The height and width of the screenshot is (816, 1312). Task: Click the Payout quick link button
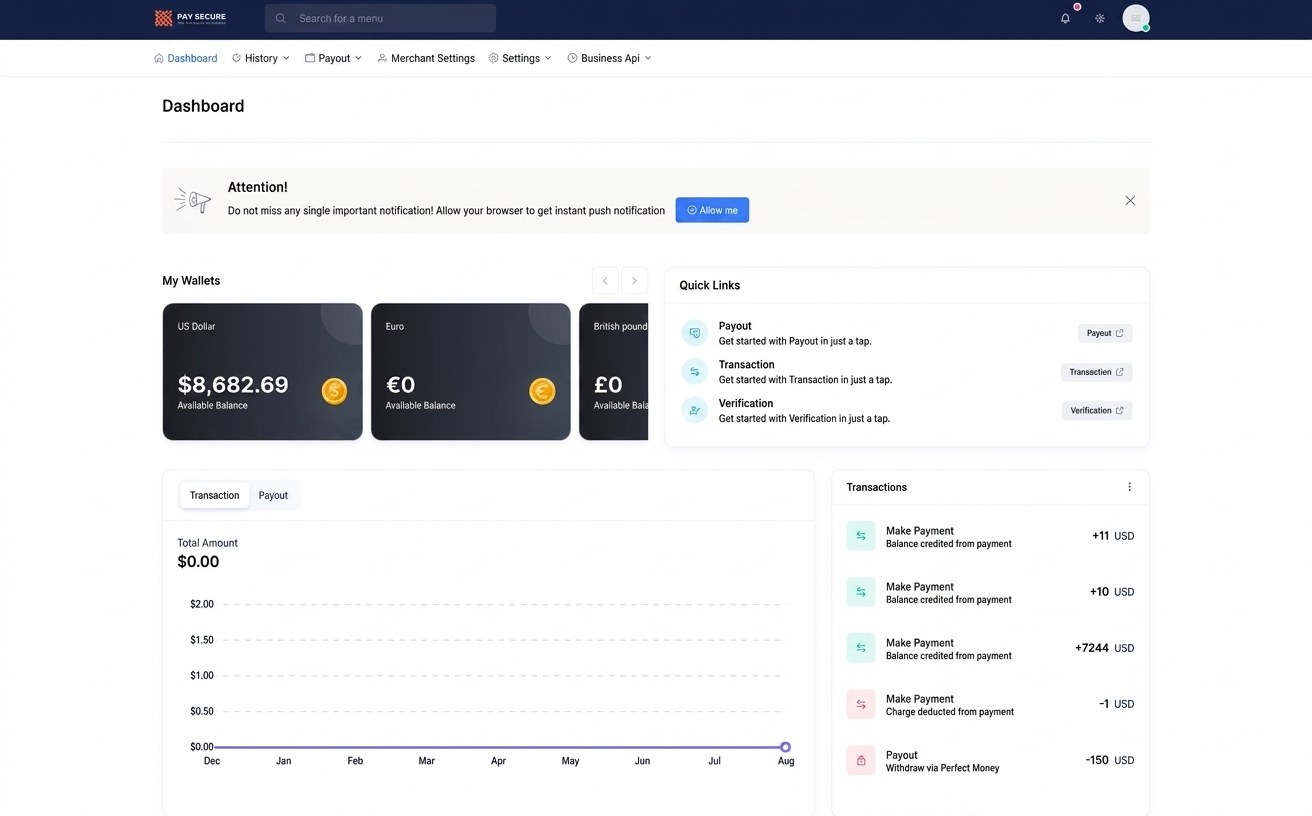(x=1105, y=333)
